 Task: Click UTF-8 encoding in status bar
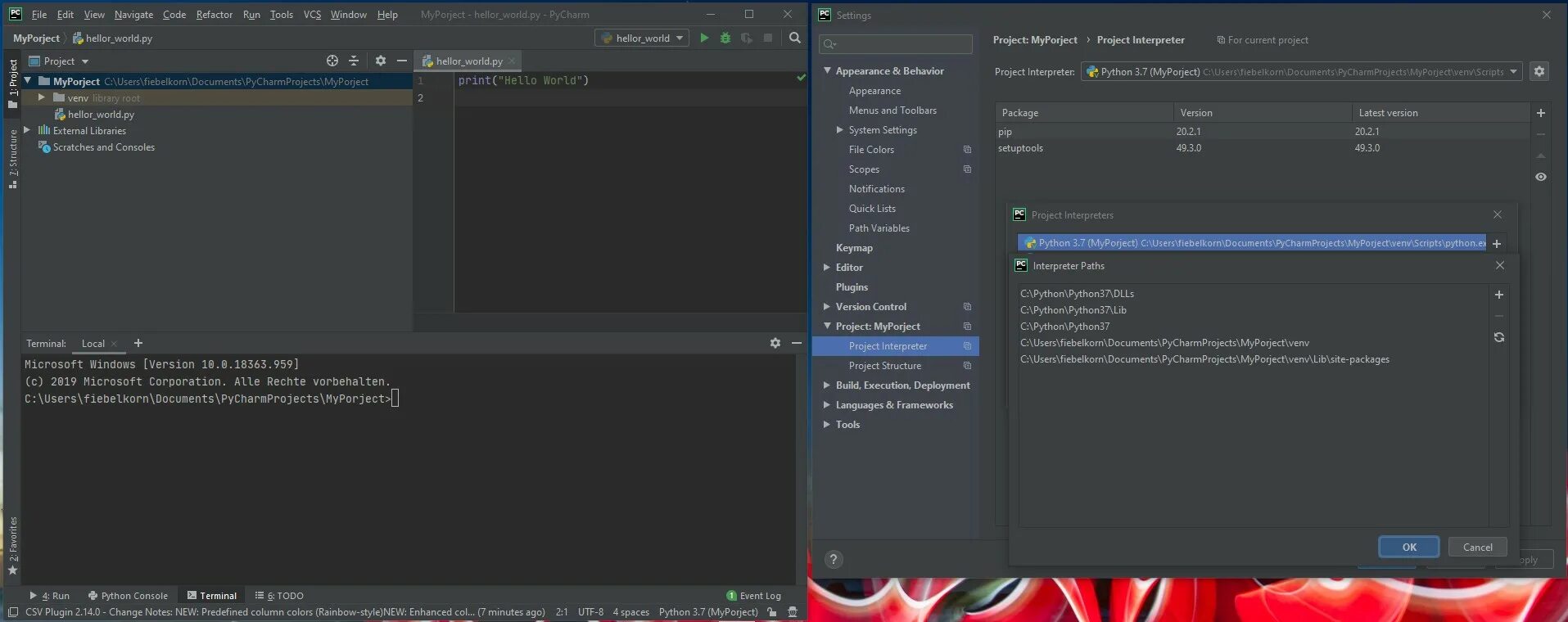click(590, 611)
